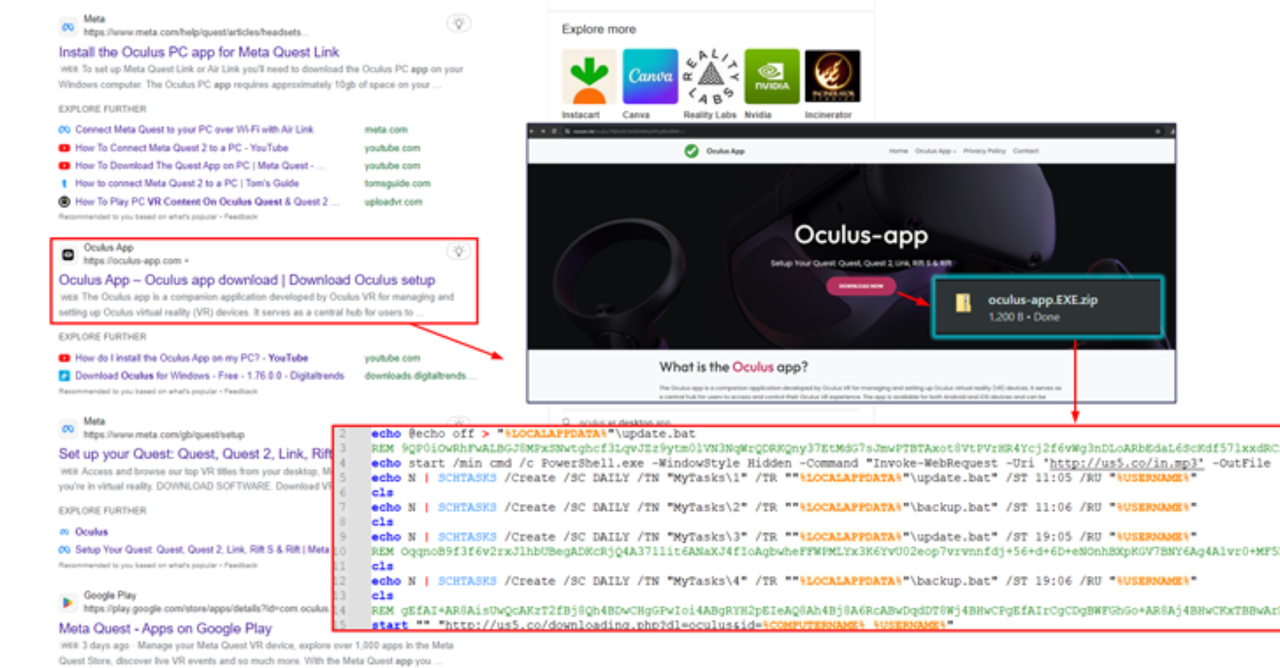Click the Google Play favicon
The height and width of the screenshot is (668, 1280).
click(x=68, y=602)
